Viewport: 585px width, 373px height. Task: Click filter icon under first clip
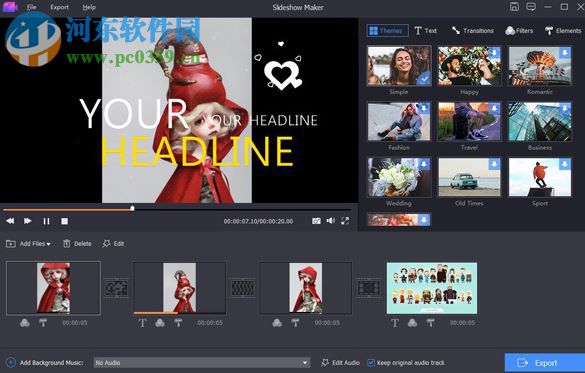coord(25,323)
